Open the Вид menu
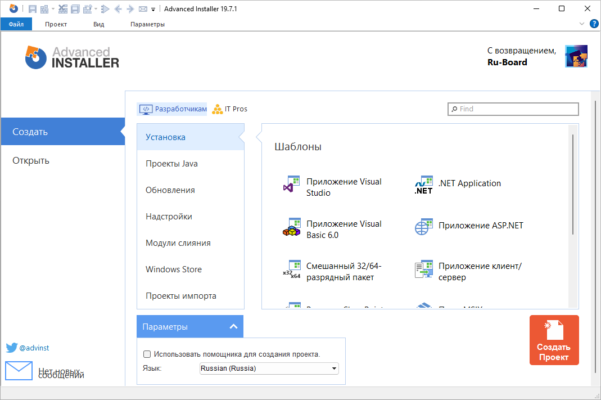Viewport: 601px width, 400px height. [x=99, y=24]
